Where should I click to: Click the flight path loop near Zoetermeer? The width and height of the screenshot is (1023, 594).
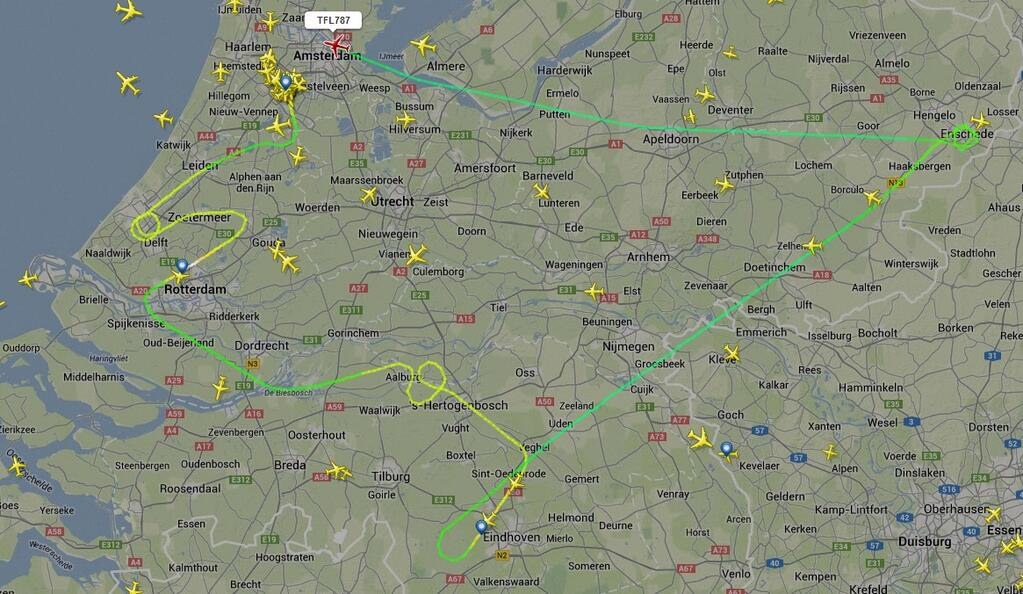click(x=147, y=225)
